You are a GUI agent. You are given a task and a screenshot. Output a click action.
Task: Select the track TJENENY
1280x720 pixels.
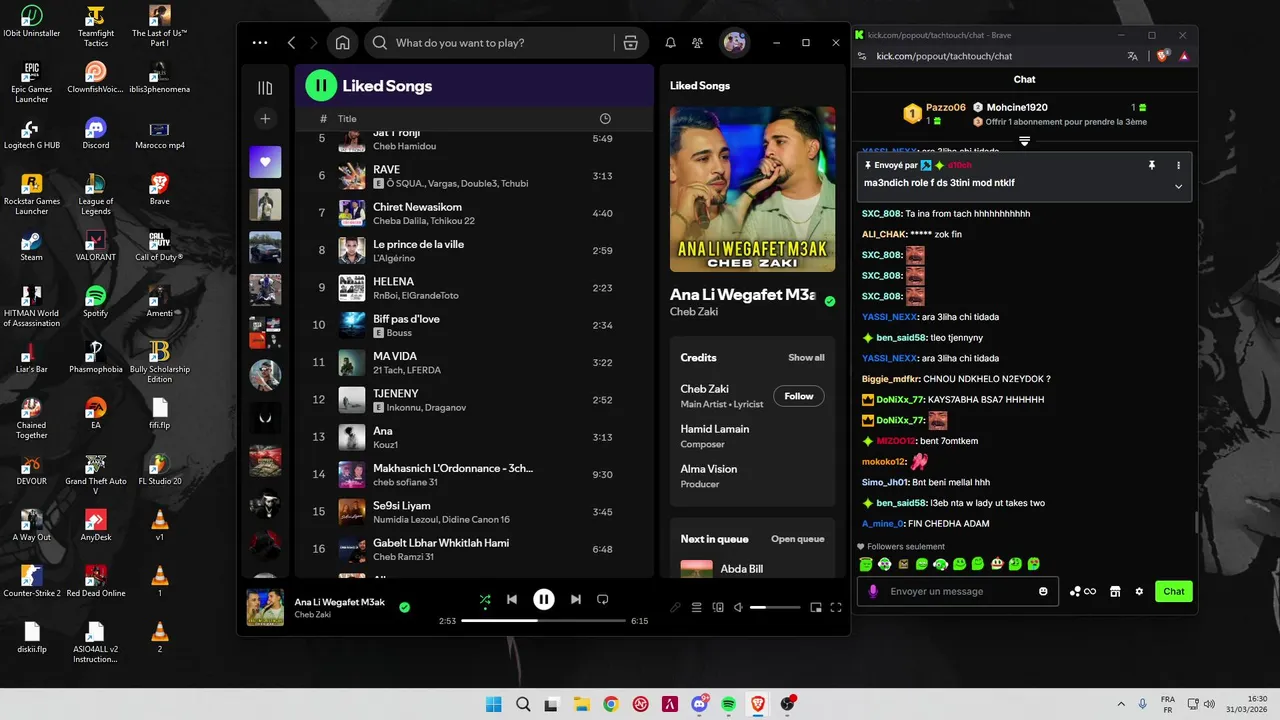click(x=474, y=400)
